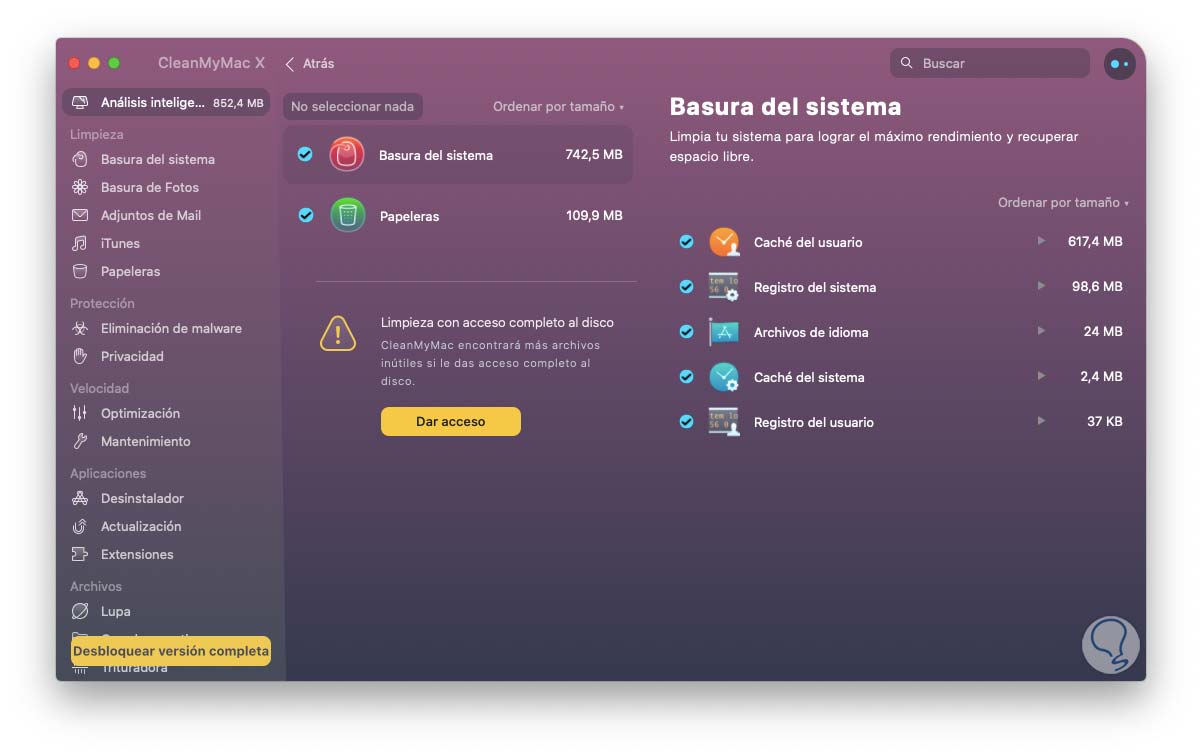This screenshot has height=755, width=1202.
Task: Select Basura de Fotos label in sidebar
Action: coord(150,187)
